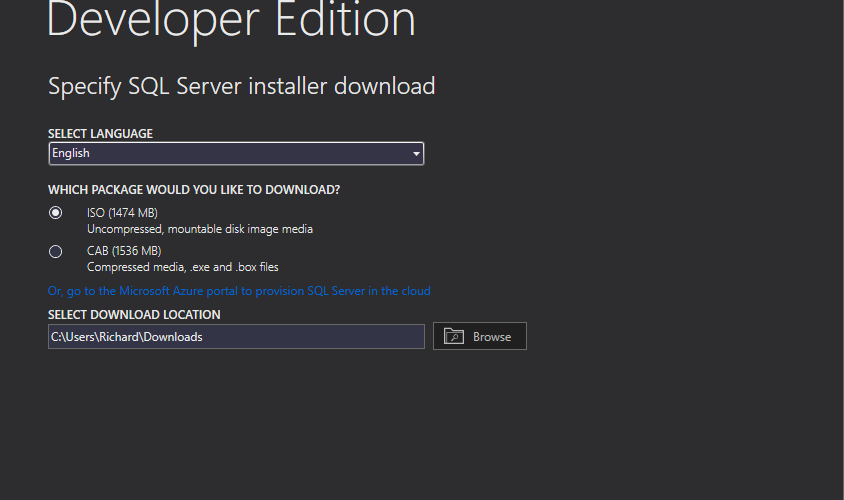The image size is (844, 500).
Task: Select the CAB (1536 MB) radio button
Action: click(56, 251)
